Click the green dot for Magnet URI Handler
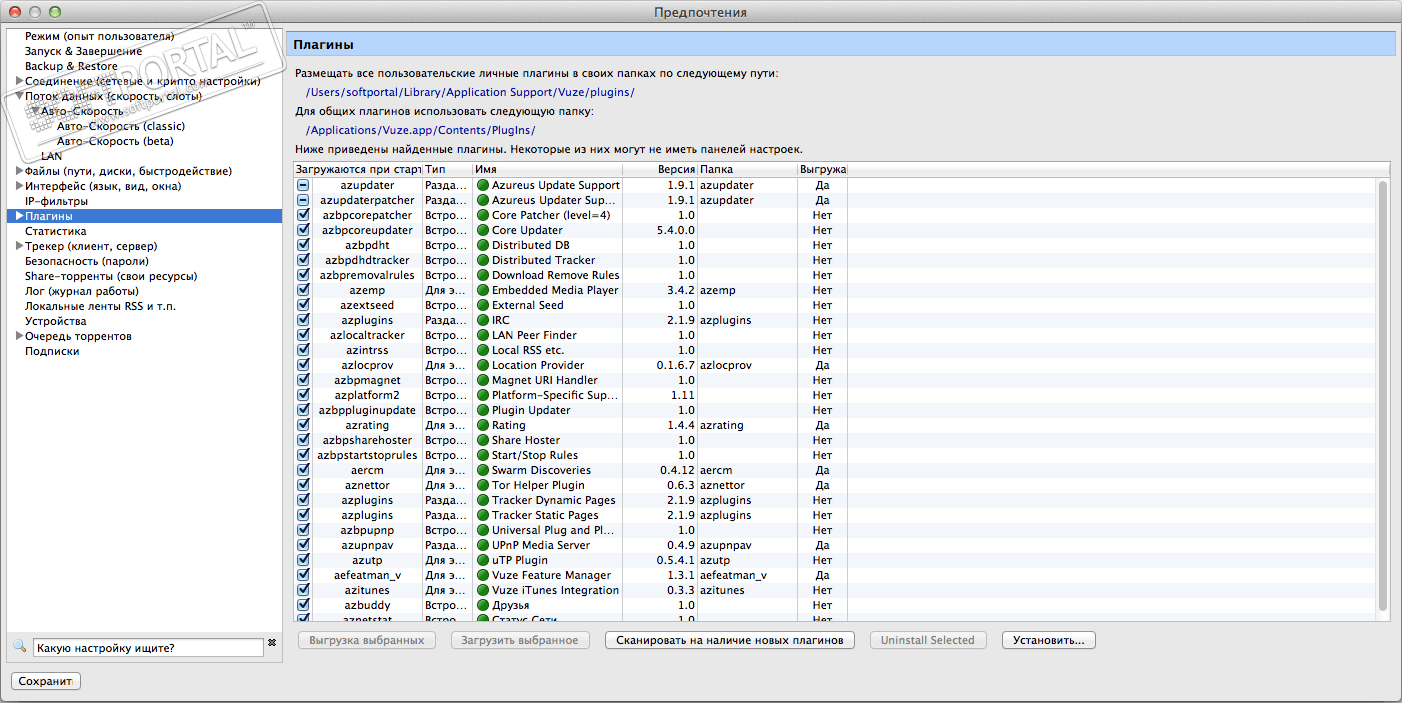Viewport: 1402px width, 703px height. pyautogui.click(x=482, y=380)
